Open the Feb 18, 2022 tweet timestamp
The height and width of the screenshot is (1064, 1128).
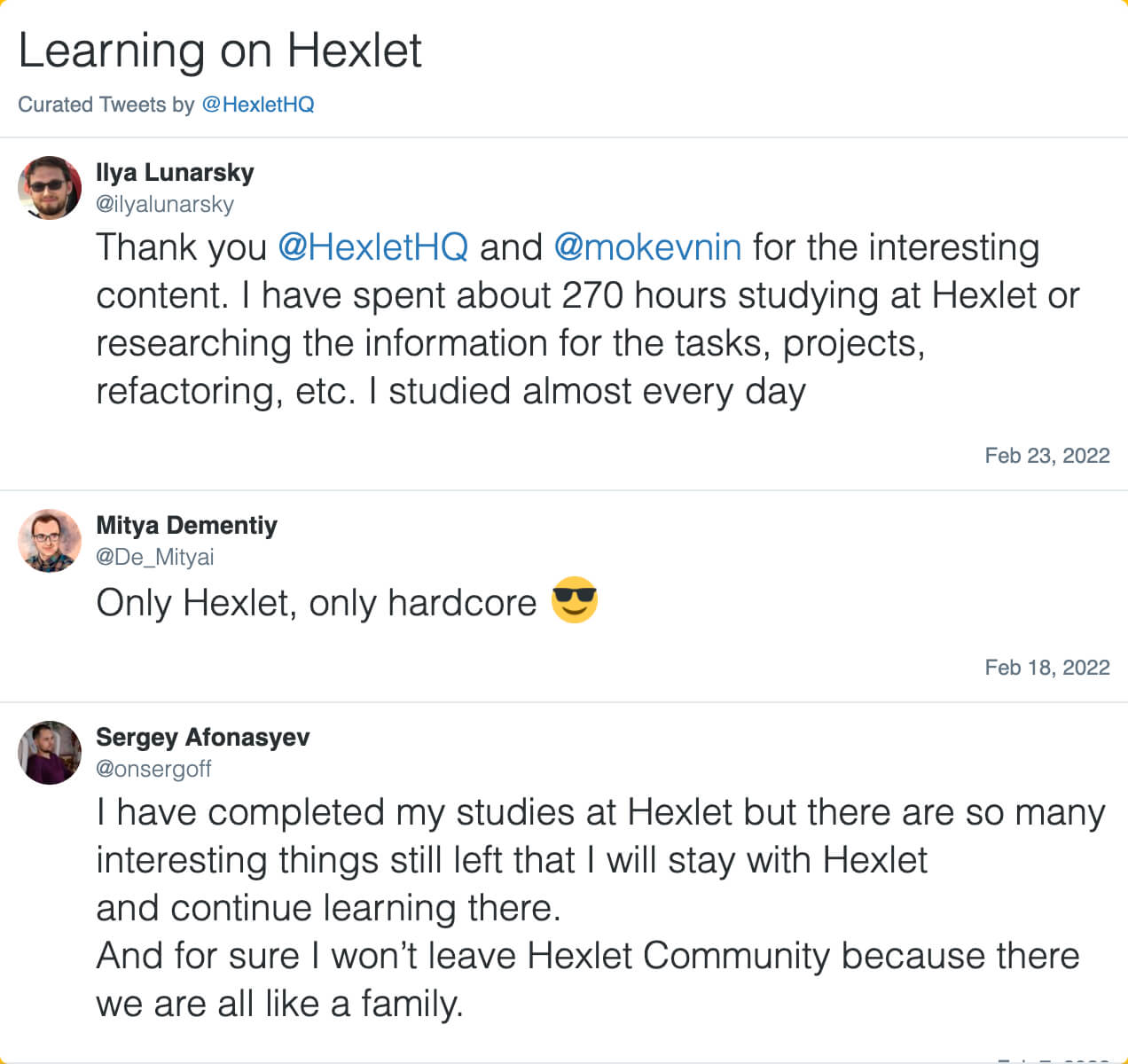(x=1046, y=668)
